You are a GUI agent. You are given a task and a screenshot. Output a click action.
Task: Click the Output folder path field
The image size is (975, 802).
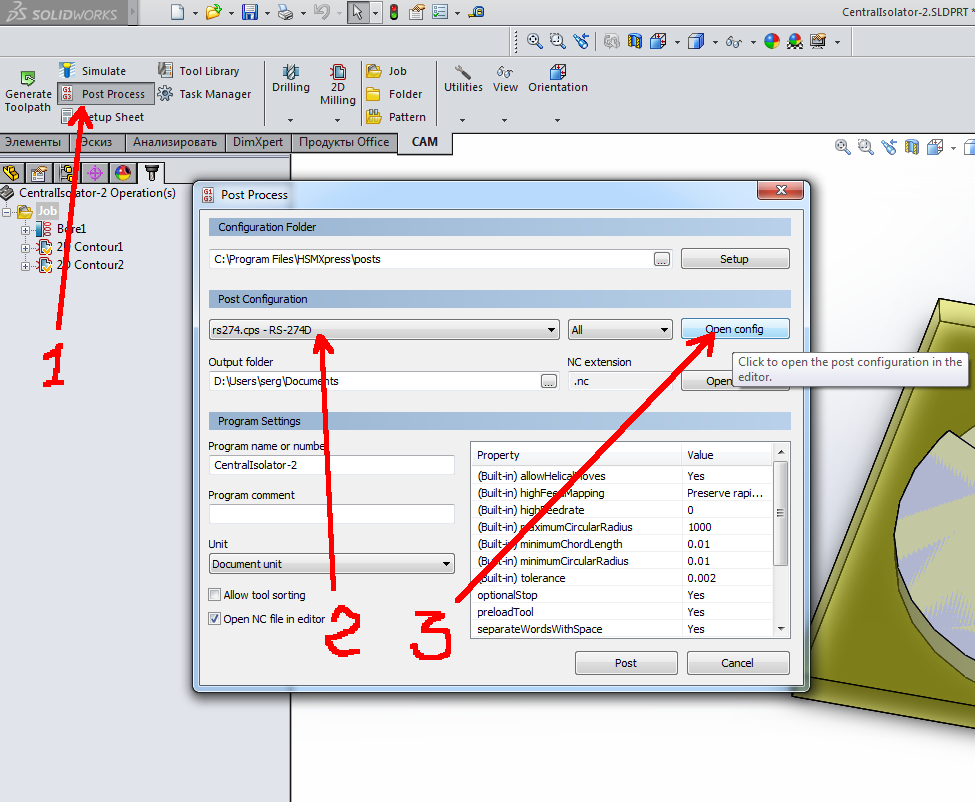tap(374, 381)
